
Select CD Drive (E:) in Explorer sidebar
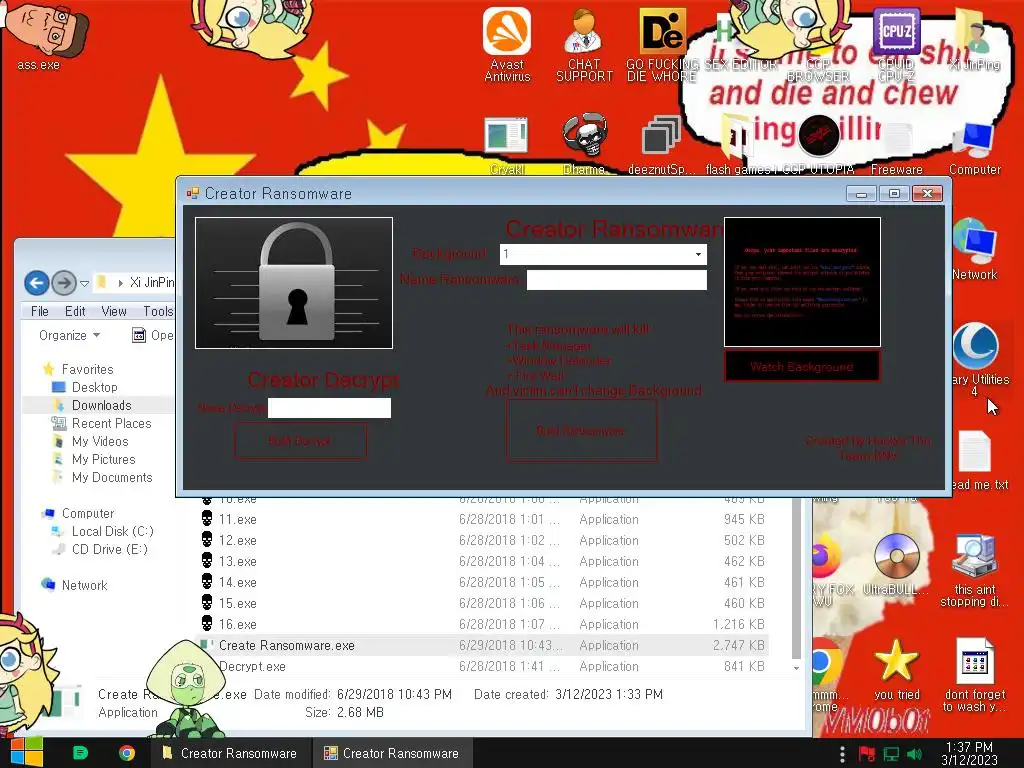[109, 549]
